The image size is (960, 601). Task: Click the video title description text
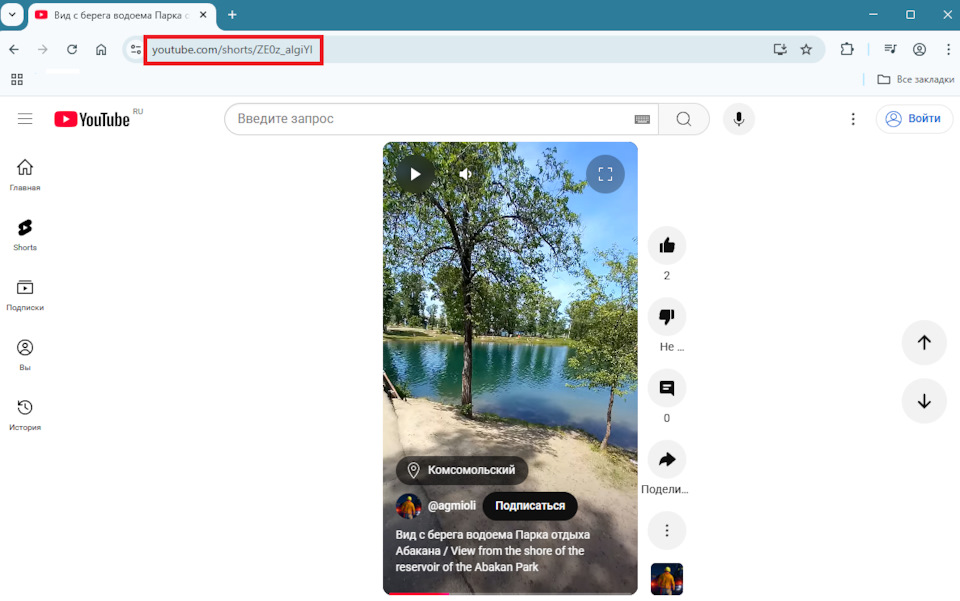click(492, 551)
